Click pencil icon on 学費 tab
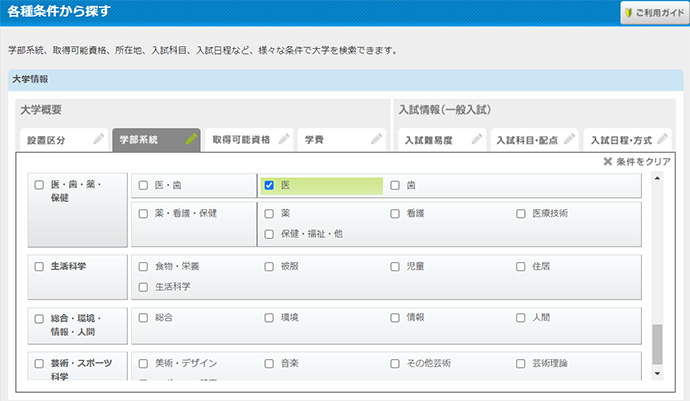 pos(376,139)
